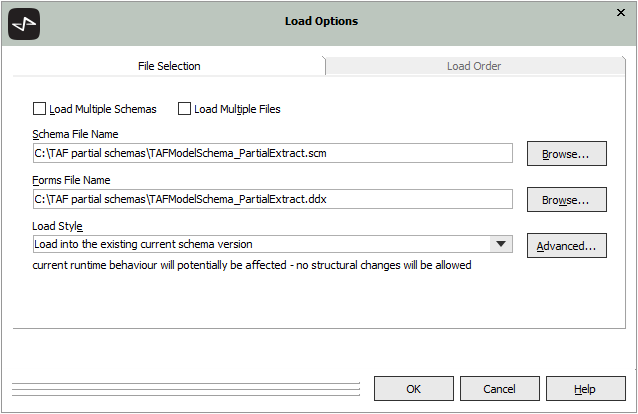Confirm the dialog with OK
The image size is (638, 414).
413,389
